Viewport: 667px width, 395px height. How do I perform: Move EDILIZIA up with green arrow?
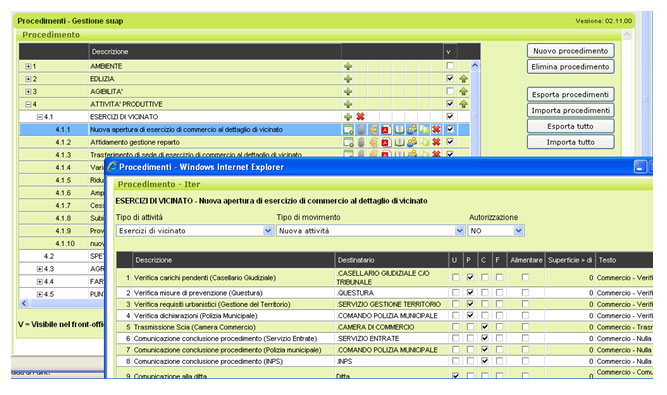[463, 79]
